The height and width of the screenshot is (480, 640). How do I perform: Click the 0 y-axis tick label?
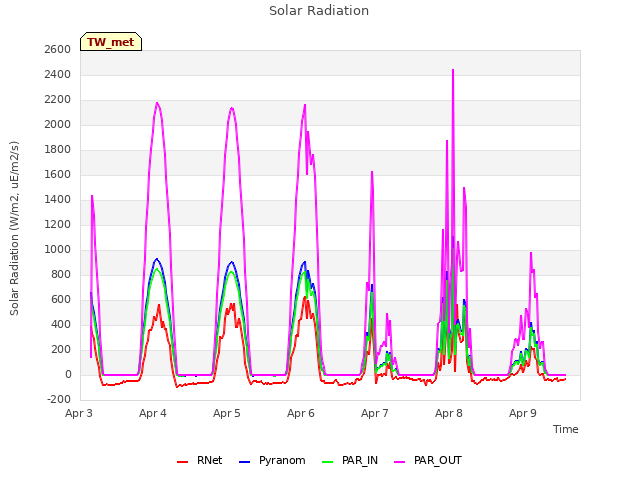click(68, 374)
